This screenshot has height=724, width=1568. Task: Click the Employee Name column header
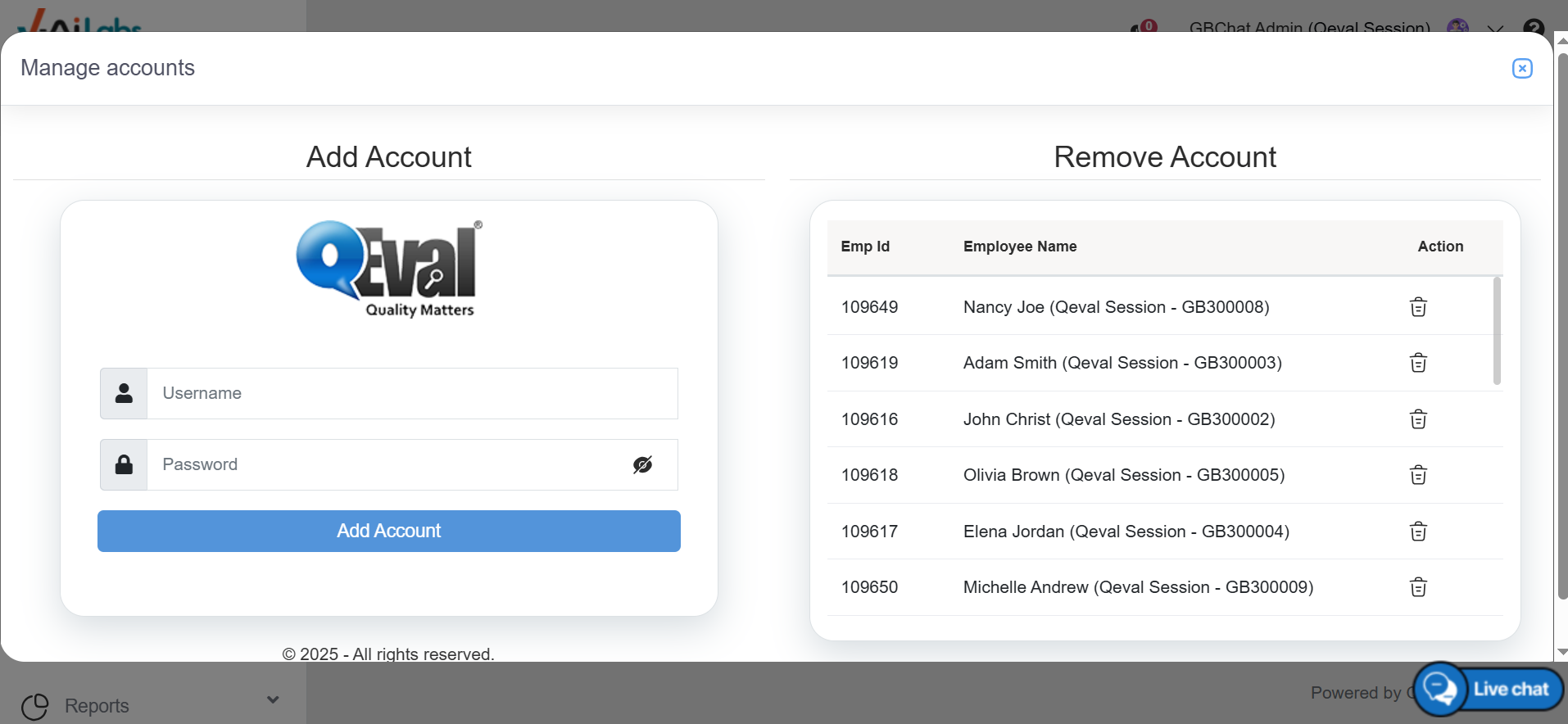coord(1020,247)
